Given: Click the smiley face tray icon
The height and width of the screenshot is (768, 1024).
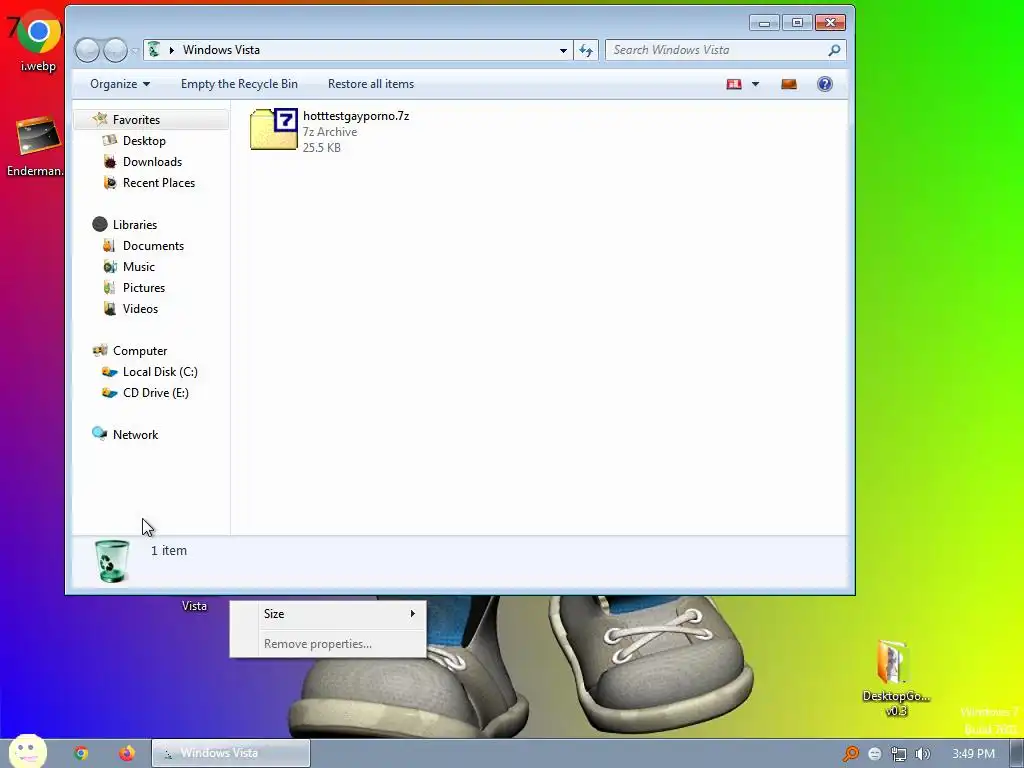Looking at the screenshot, I should pos(875,754).
